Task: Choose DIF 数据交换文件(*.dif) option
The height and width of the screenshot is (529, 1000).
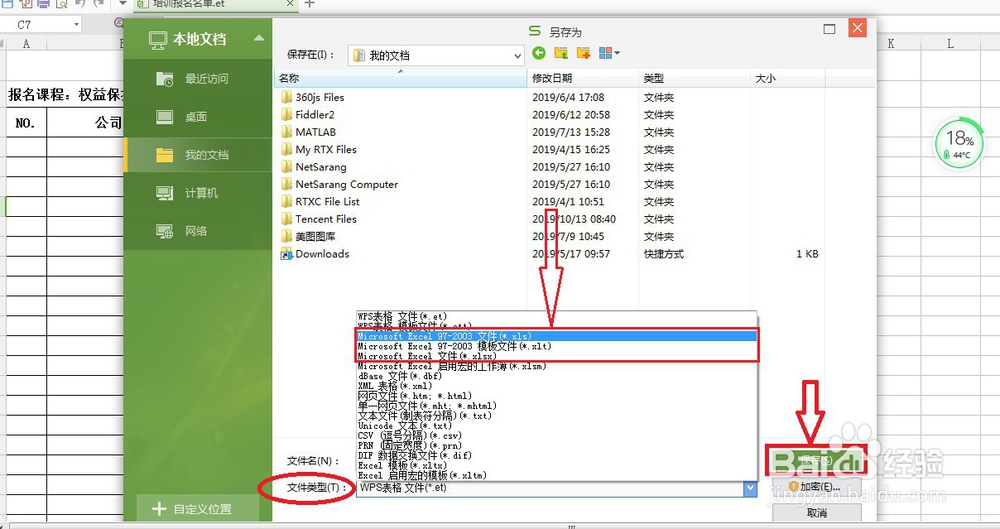Action: click(x=556, y=456)
